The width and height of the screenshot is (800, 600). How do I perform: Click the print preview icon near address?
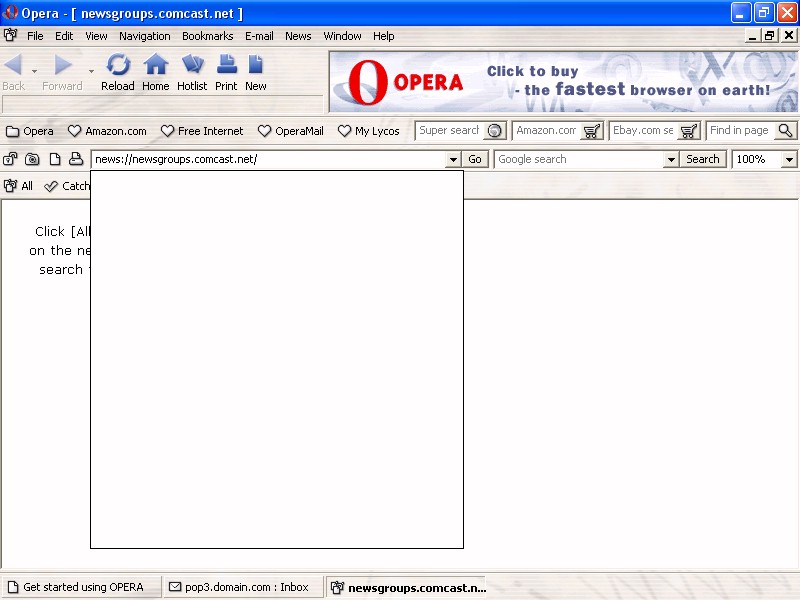click(x=76, y=159)
